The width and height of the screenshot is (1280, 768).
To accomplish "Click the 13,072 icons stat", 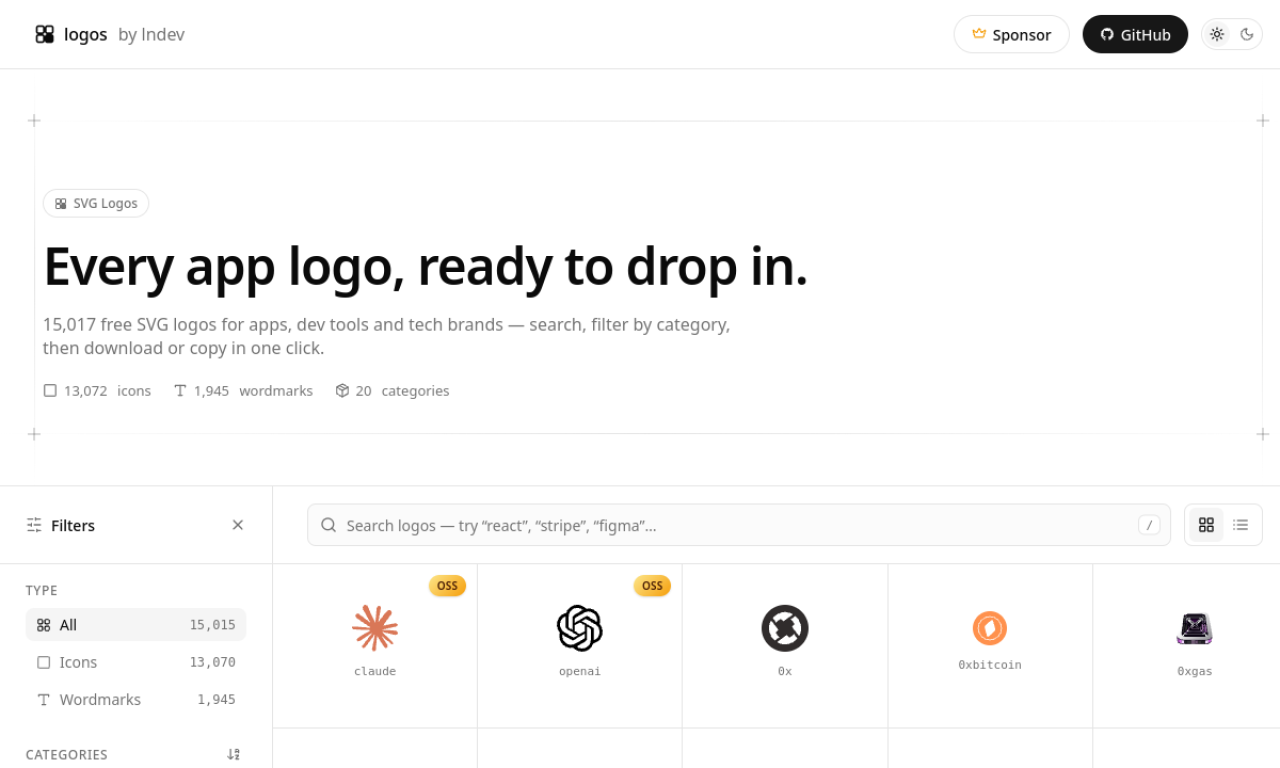I will [x=97, y=391].
